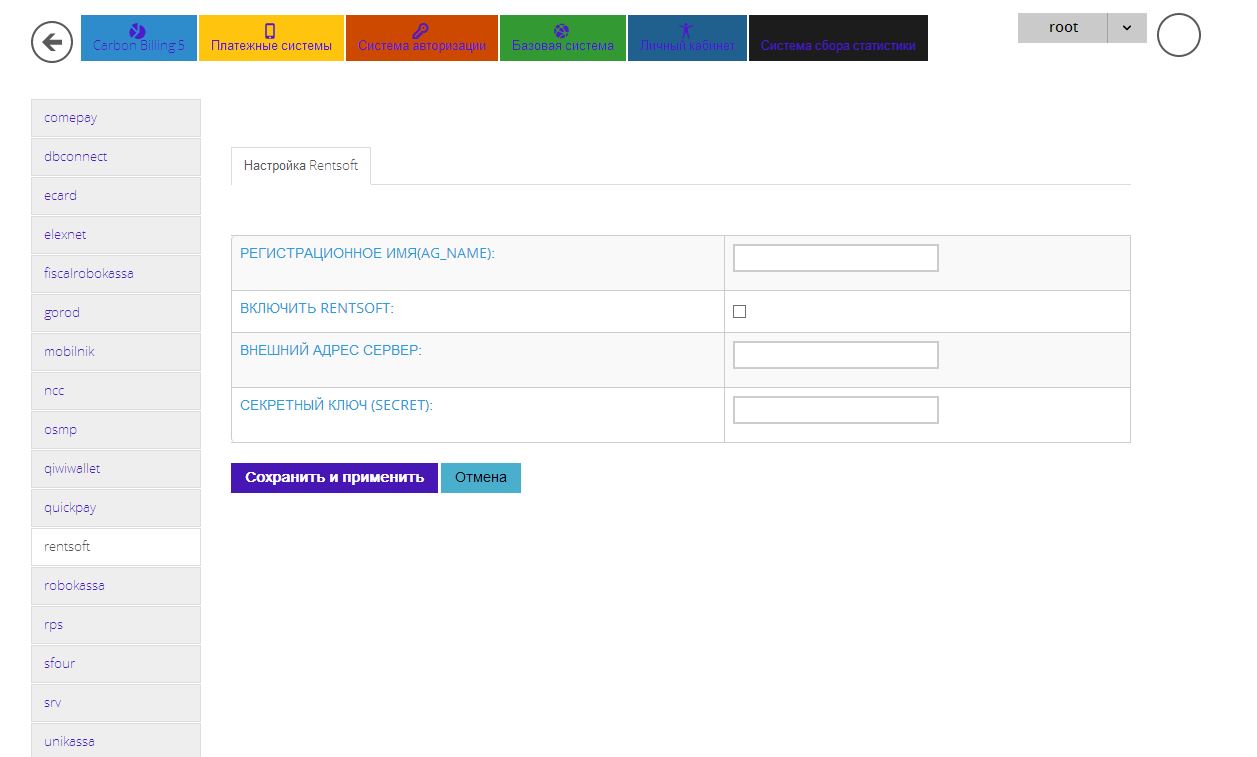
Task: Focus the Секретный ключ input field
Action: pyautogui.click(x=835, y=410)
